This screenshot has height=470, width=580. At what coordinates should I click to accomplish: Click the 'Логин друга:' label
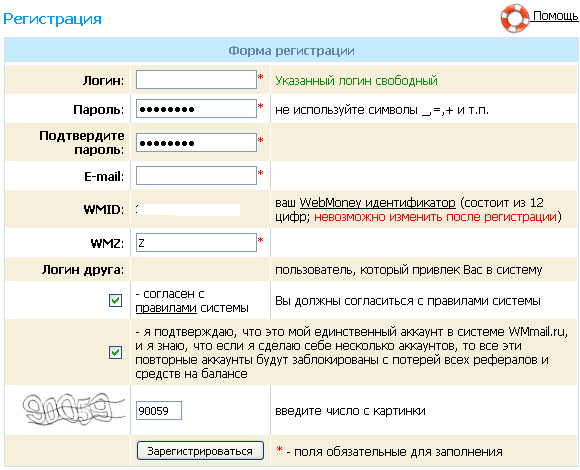click(x=83, y=270)
